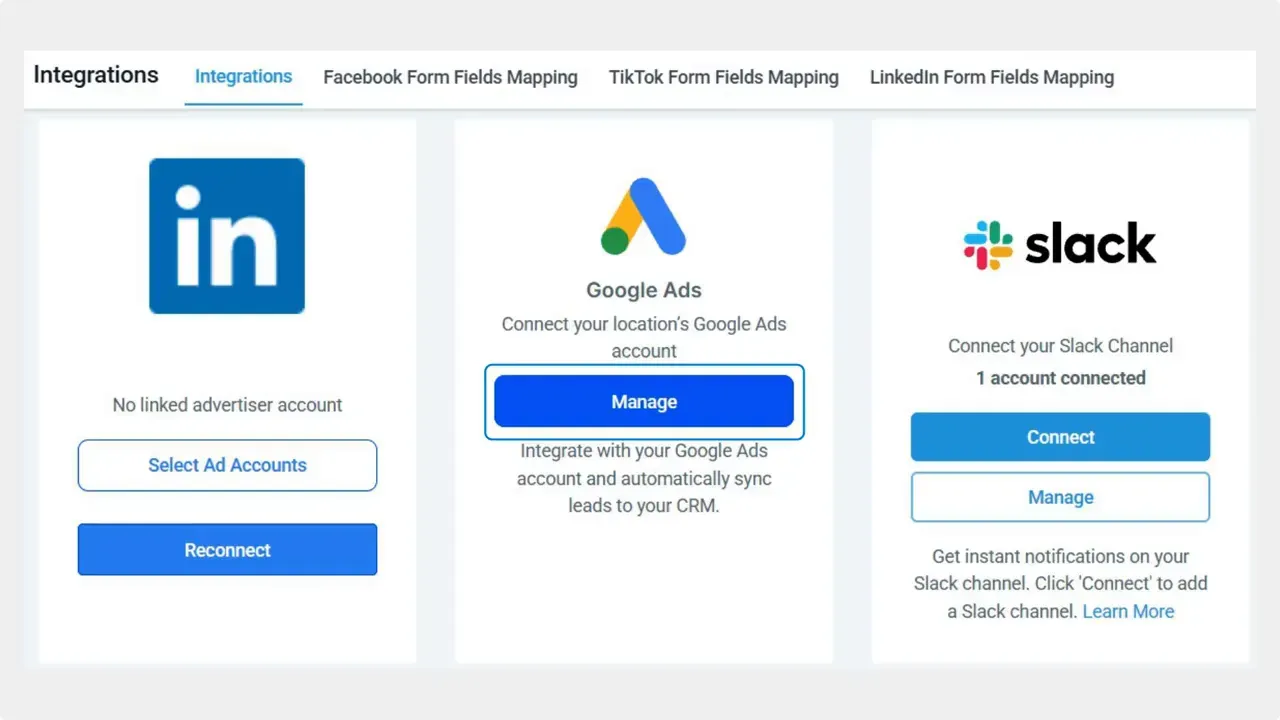Viewport: 1280px width, 720px height.
Task: Click 'No linked advertiser account' message
Action: click(226, 404)
